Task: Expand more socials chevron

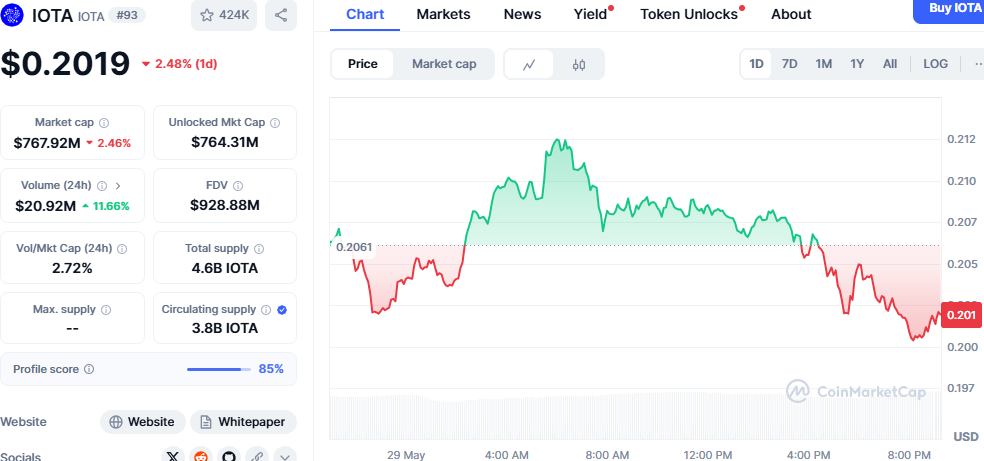Action: 284,456
